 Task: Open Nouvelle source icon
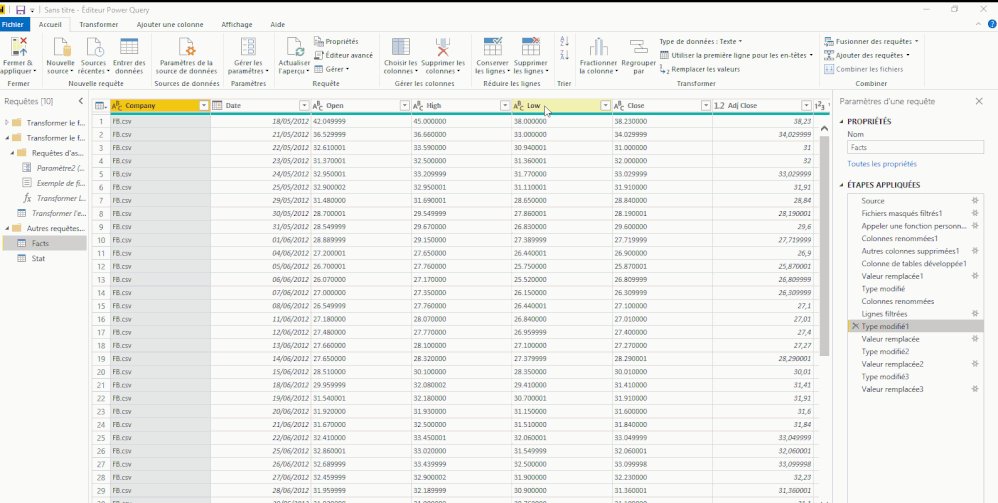pyautogui.click(x=62, y=47)
